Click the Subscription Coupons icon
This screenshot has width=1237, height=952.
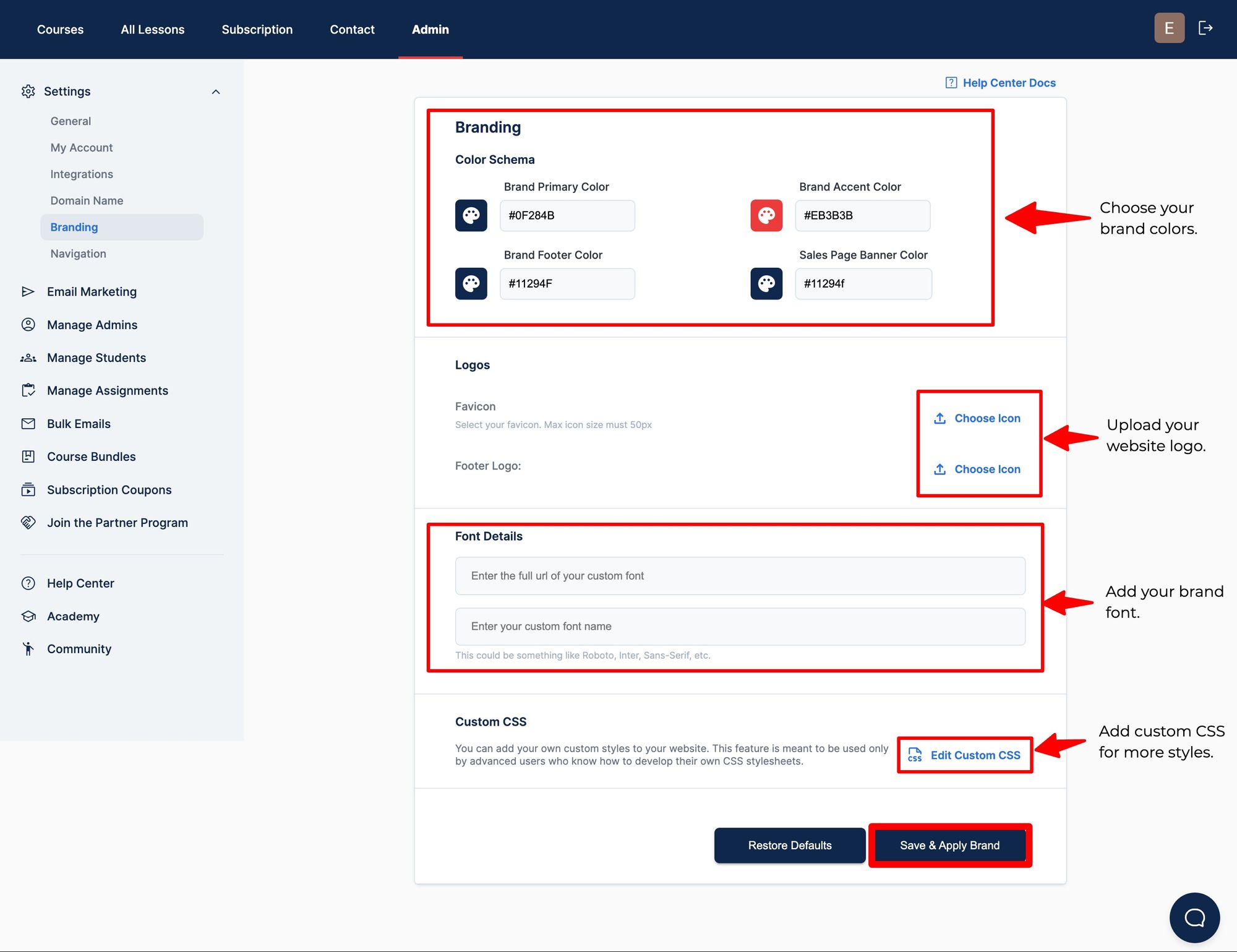coord(28,489)
